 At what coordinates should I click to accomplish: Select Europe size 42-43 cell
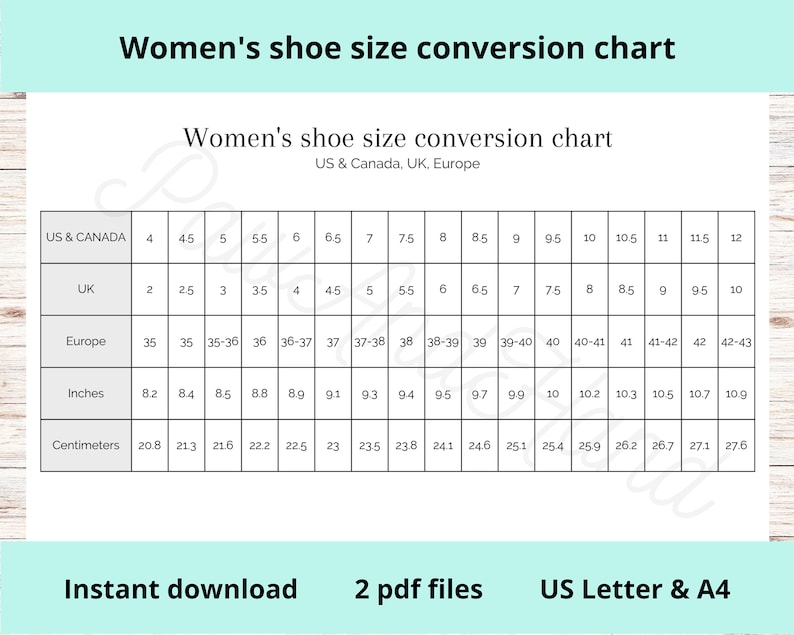[736, 341]
